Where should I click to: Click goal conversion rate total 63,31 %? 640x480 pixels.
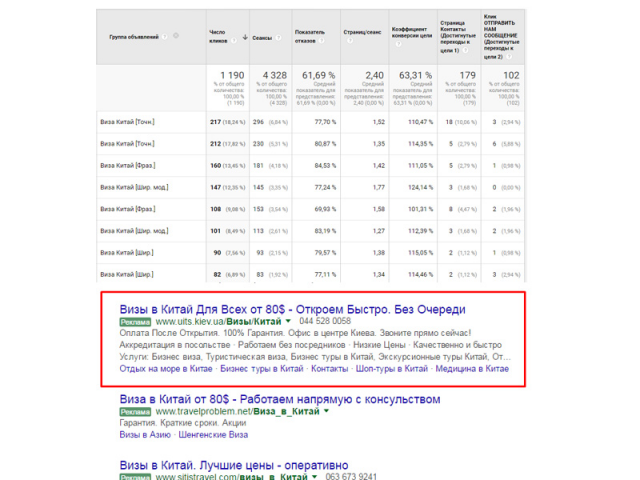pyautogui.click(x=416, y=76)
